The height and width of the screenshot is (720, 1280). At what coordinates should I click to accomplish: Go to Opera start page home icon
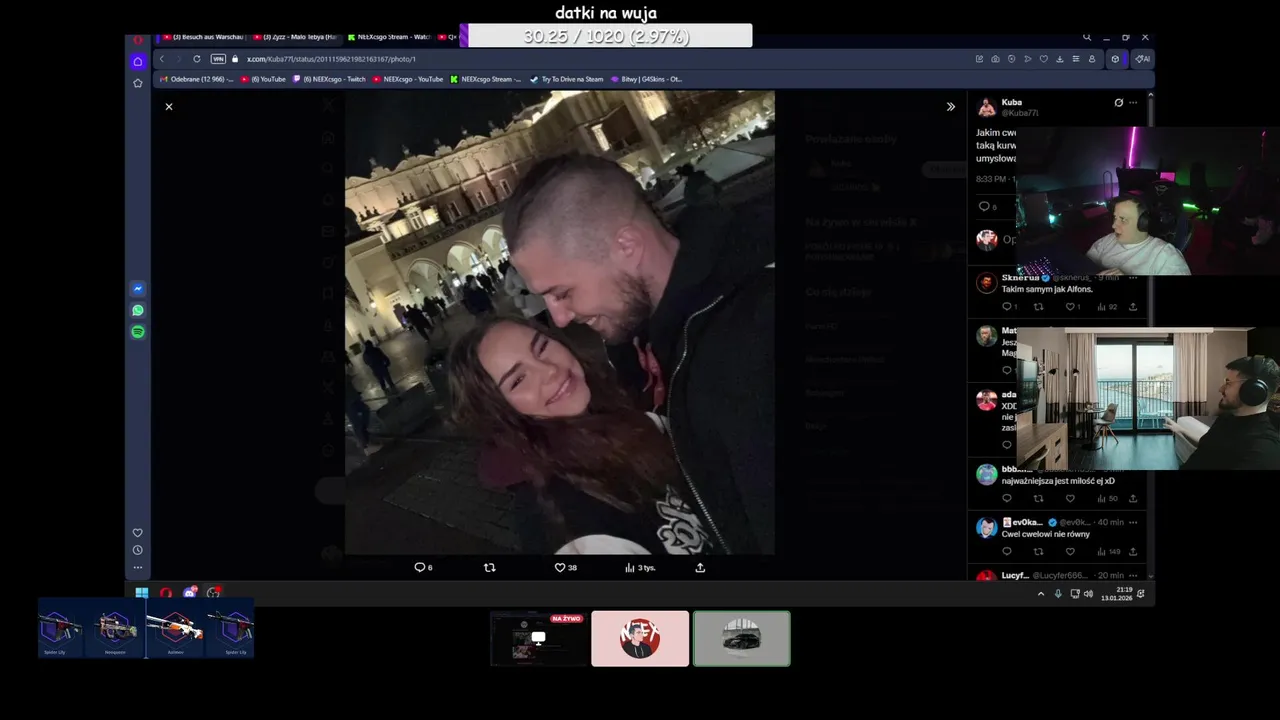[x=138, y=61]
